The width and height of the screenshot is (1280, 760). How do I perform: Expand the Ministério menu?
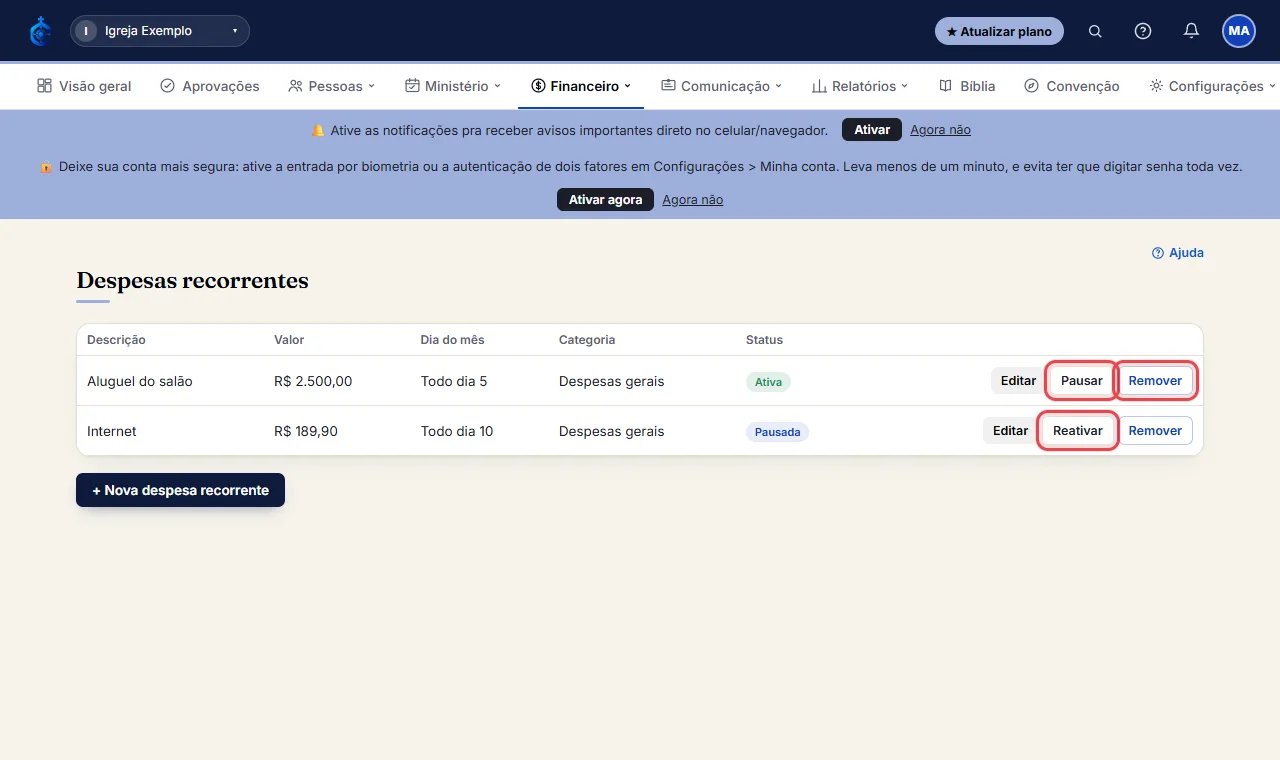click(x=453, y=86)
